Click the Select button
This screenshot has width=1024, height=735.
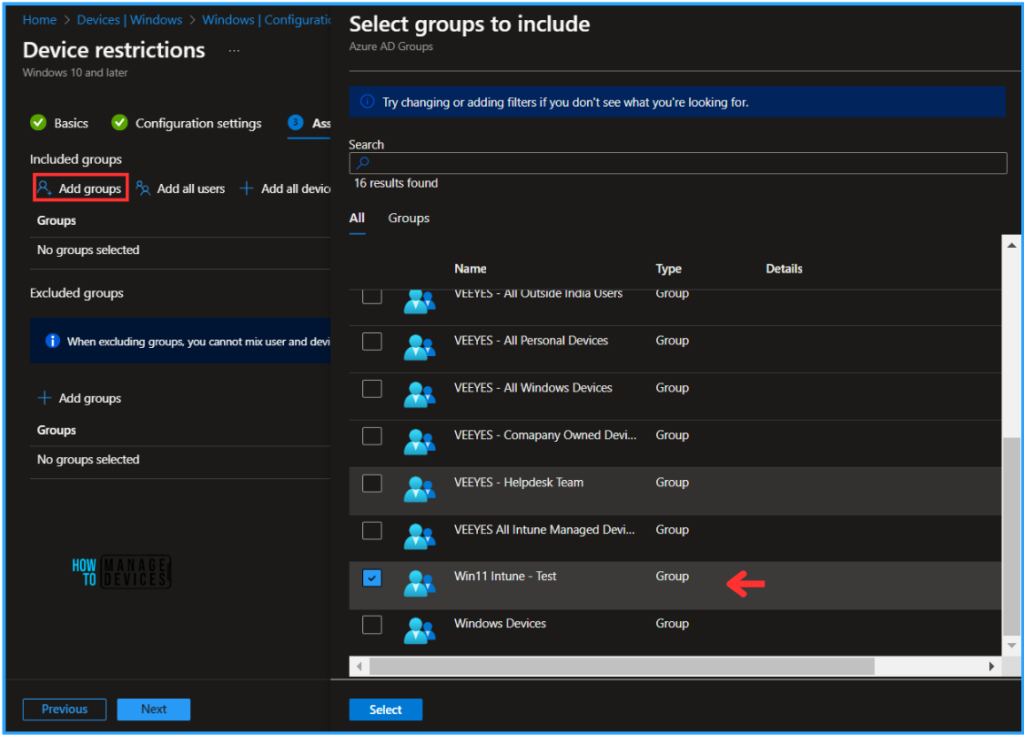tap(385, 710)
